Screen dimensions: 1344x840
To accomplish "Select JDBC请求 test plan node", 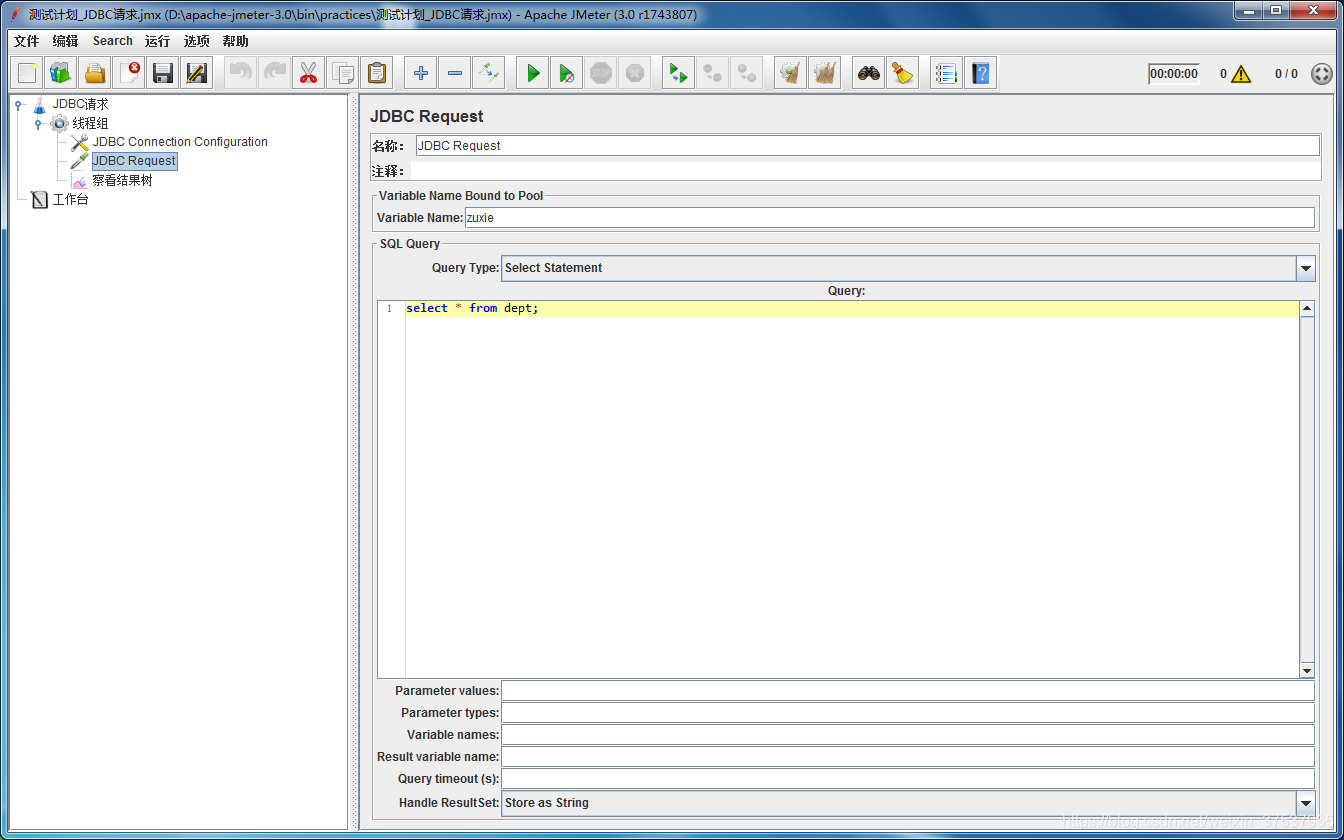I will [x=80, y=104].
